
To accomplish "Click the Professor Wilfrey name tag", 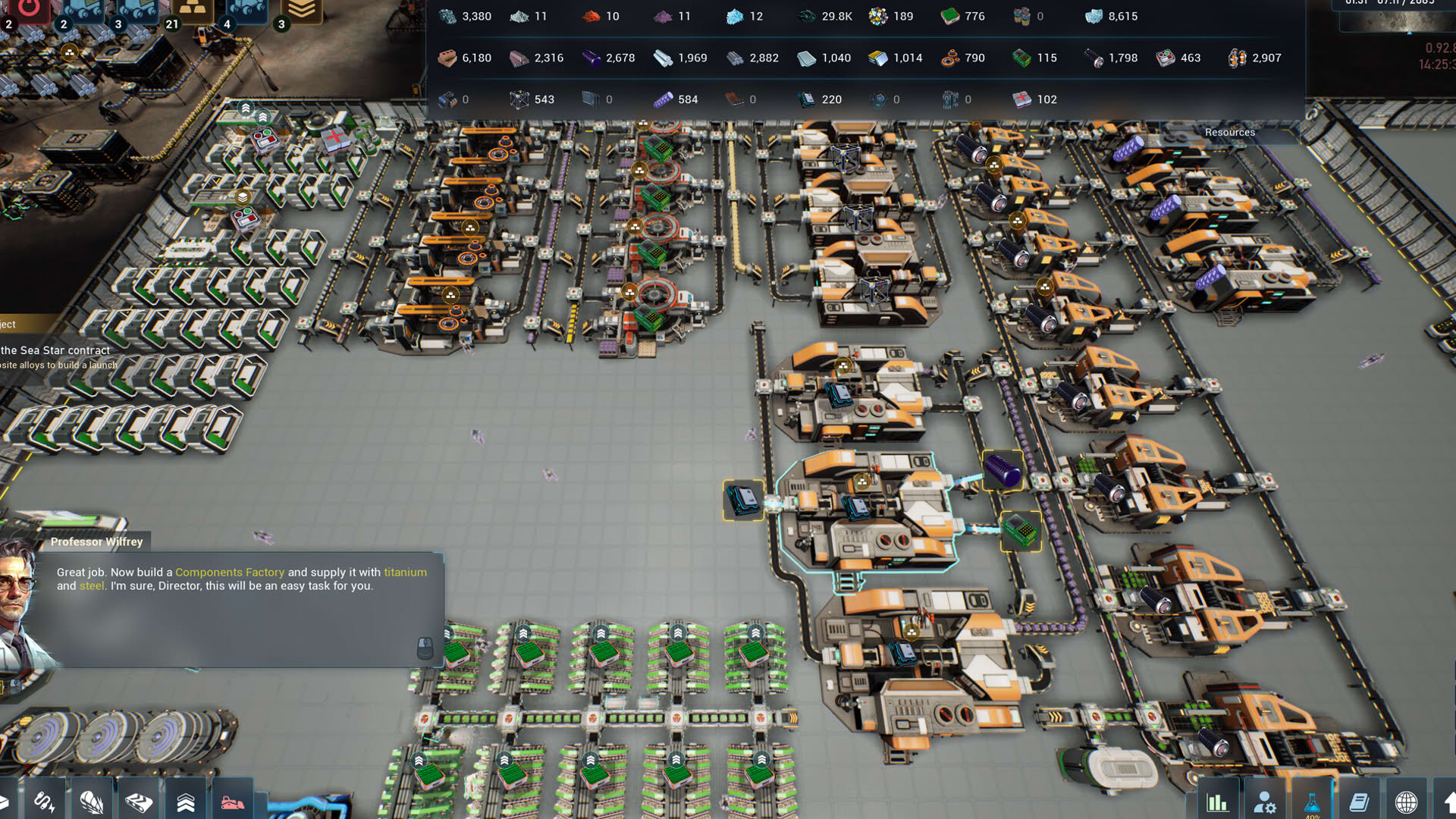I will pos(96,541).
